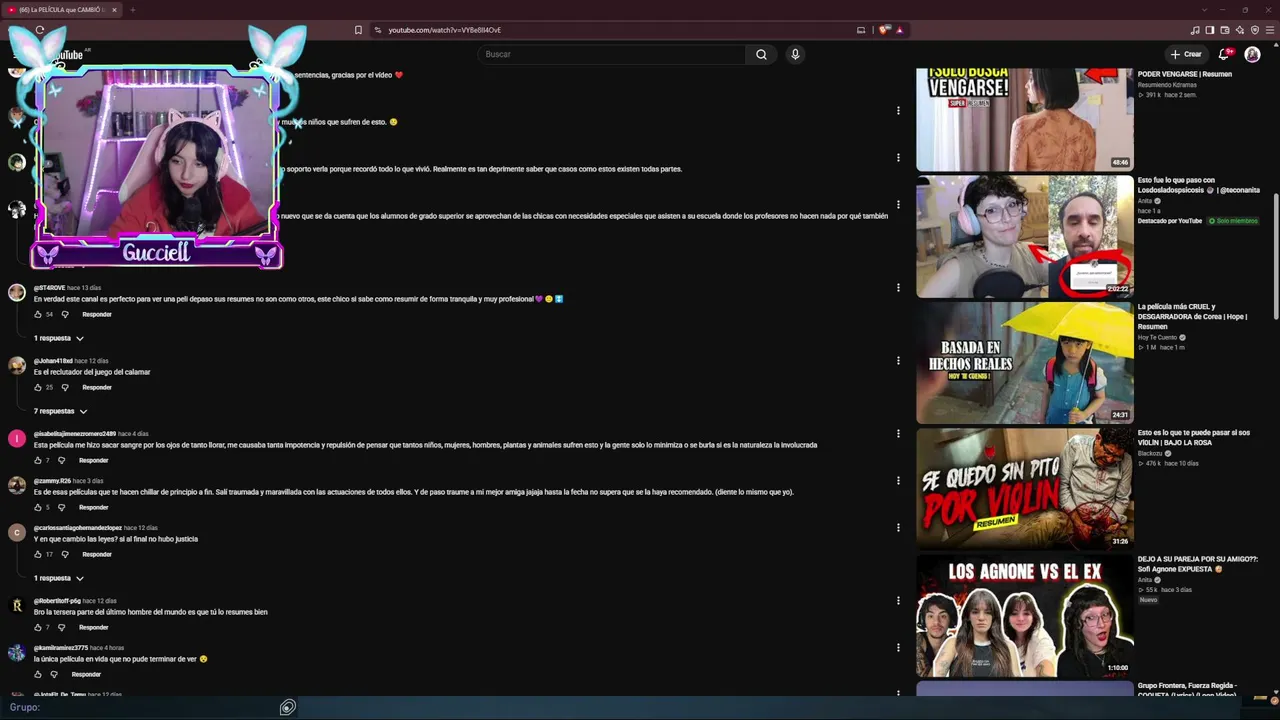Open a new browser tab
The height and width of the screenshot is (720, 1280).
tap(132, 10)
